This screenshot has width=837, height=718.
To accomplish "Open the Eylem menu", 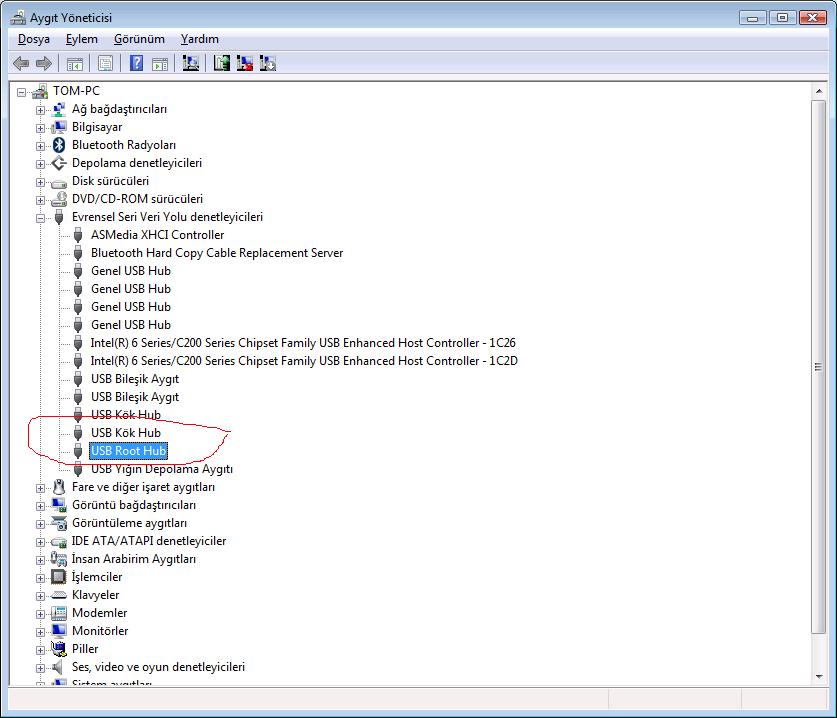I will point(81,39).
